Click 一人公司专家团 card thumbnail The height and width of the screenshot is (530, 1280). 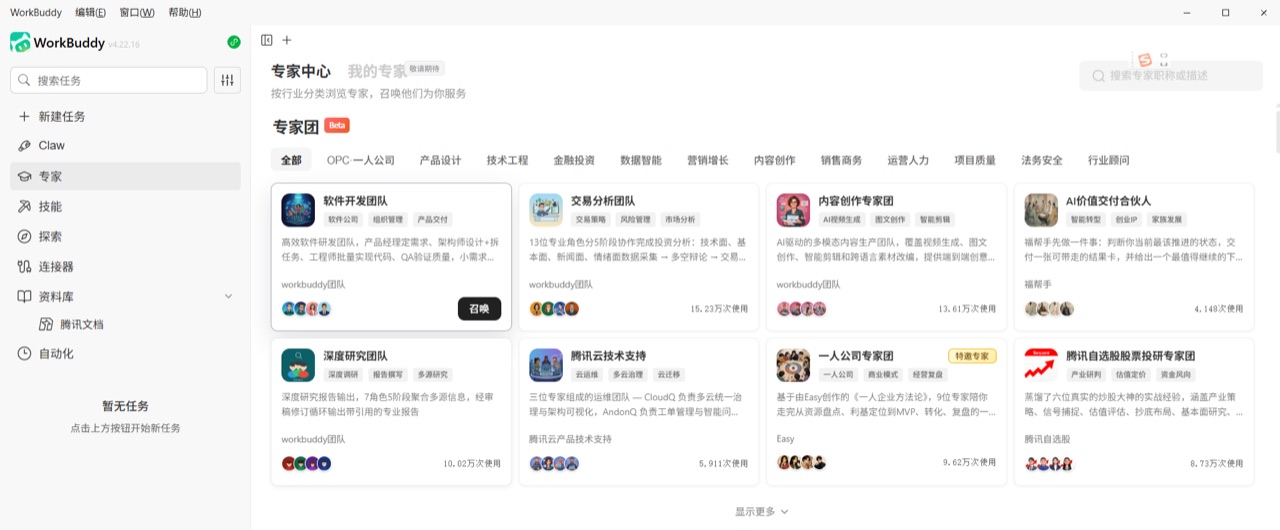coord(794,365)
